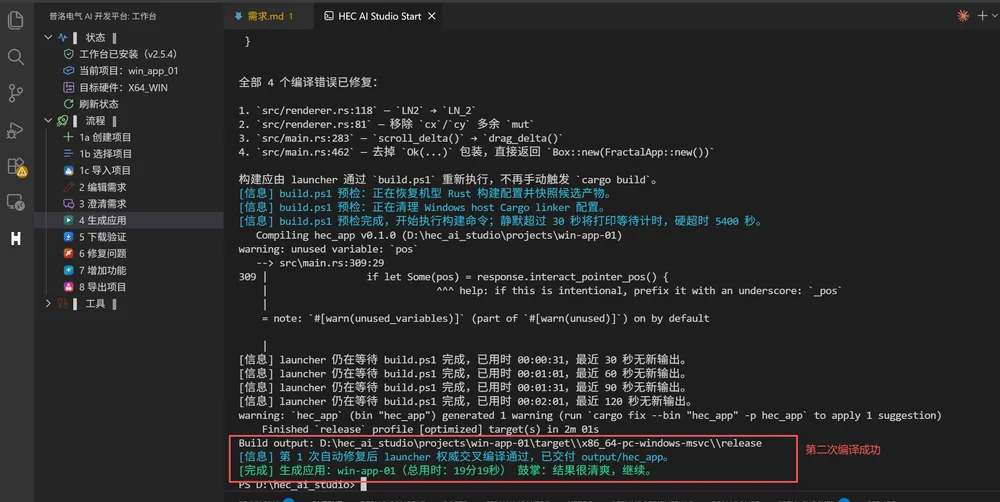Collapse the 流程 section

(x=48, y=121)
